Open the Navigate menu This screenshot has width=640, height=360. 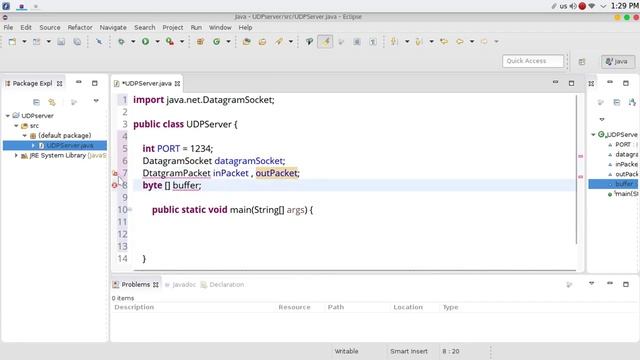point(113,27)
